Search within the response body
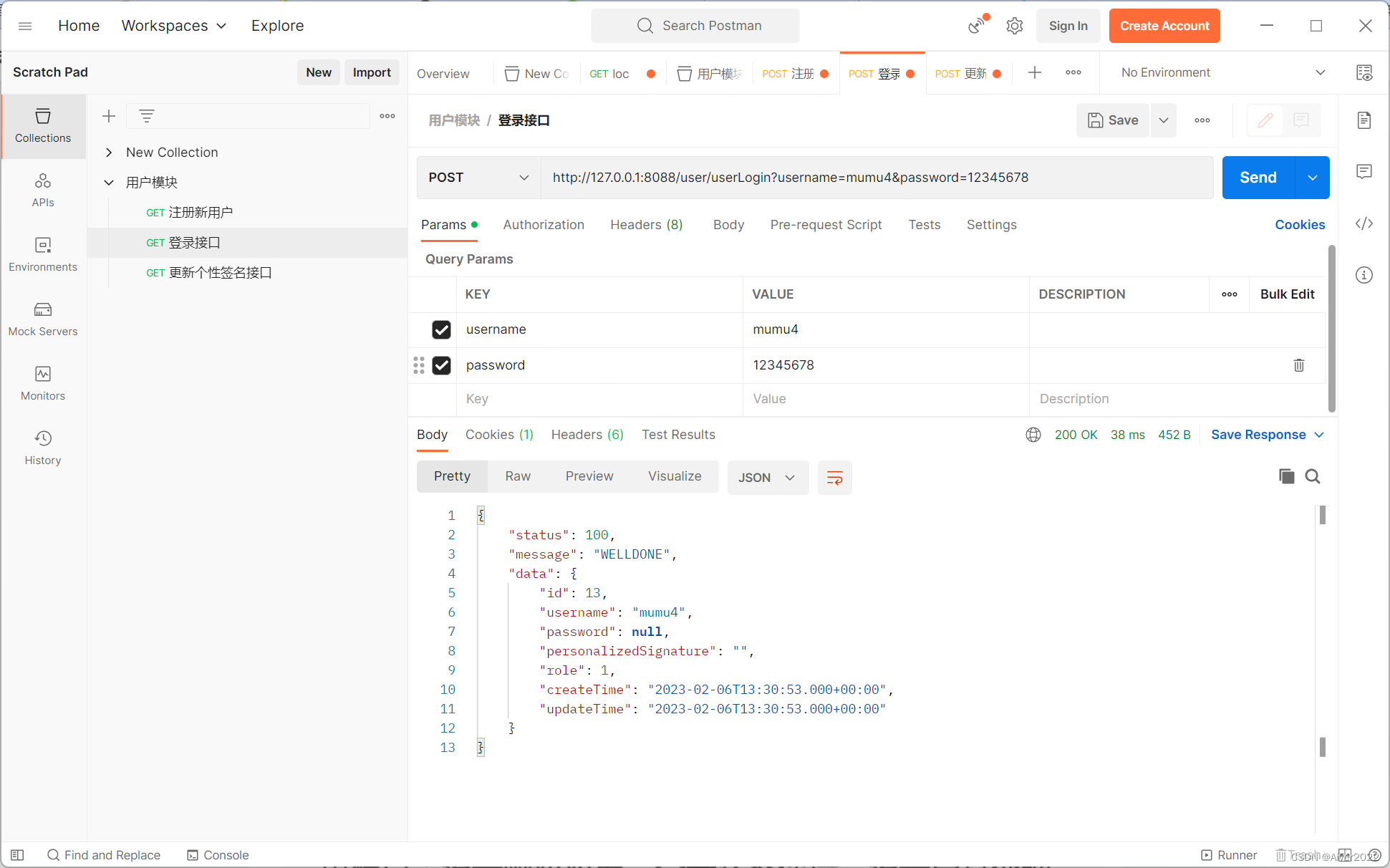 pyautogui.click(x=1312, y=476)
